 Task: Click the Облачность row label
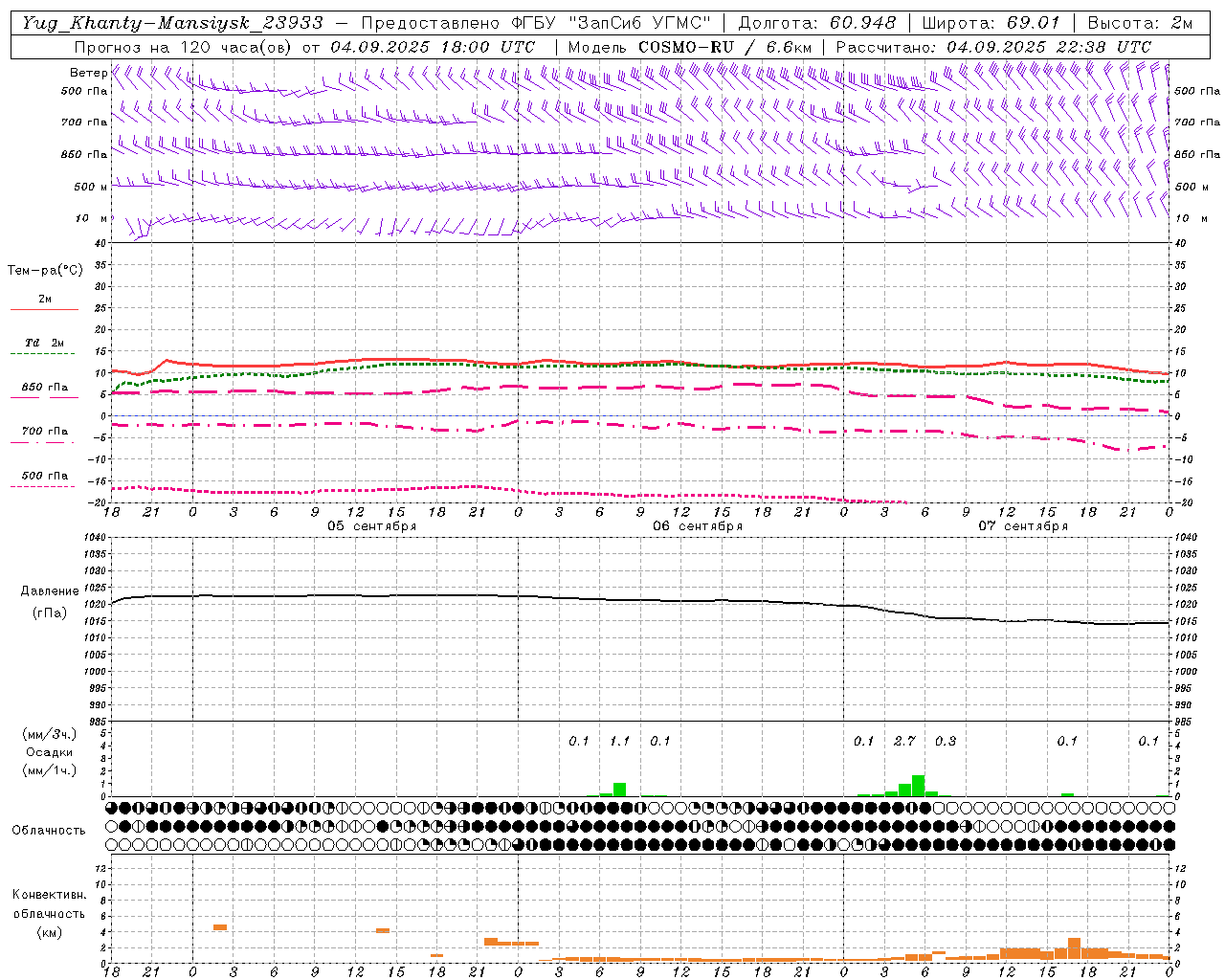pos(49,831)
